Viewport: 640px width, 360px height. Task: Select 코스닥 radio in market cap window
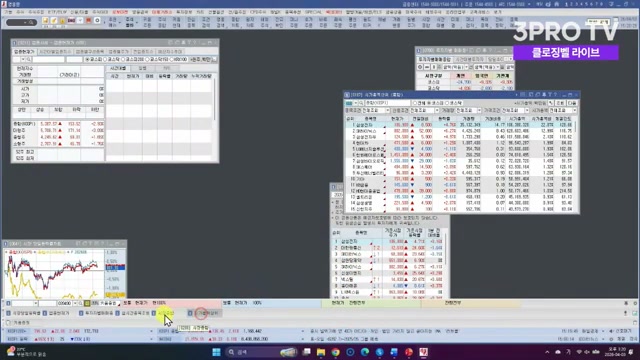[x=447, y=103]
